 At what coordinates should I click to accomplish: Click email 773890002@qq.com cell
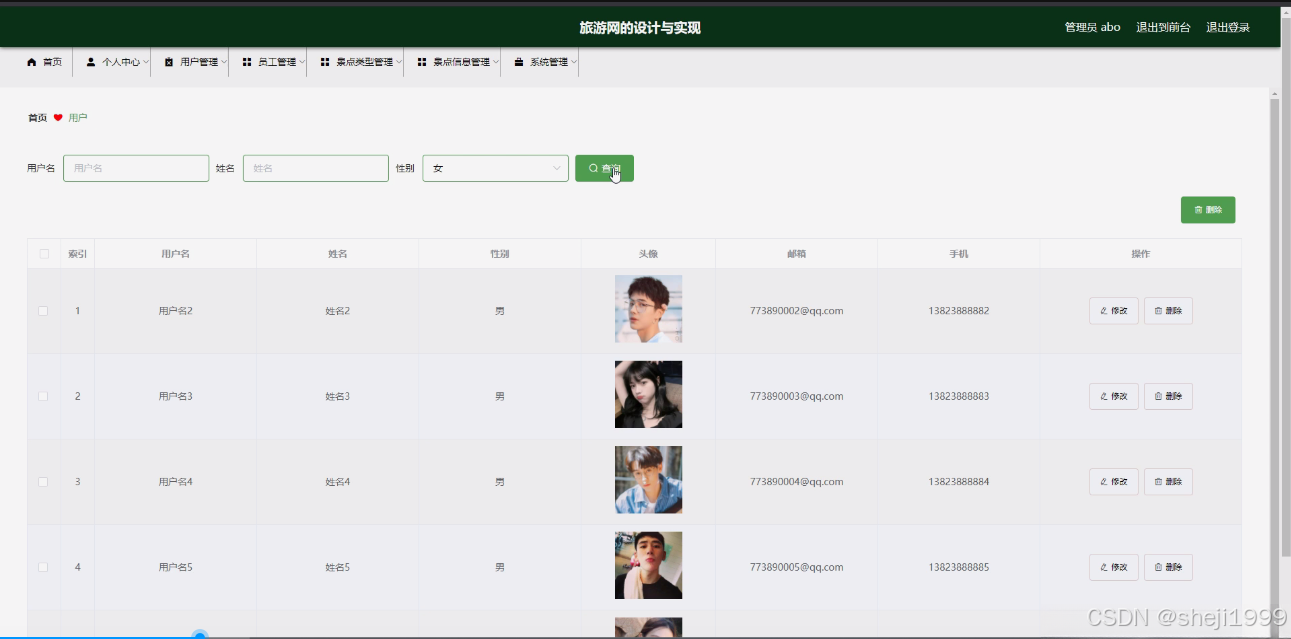point(796,311)
